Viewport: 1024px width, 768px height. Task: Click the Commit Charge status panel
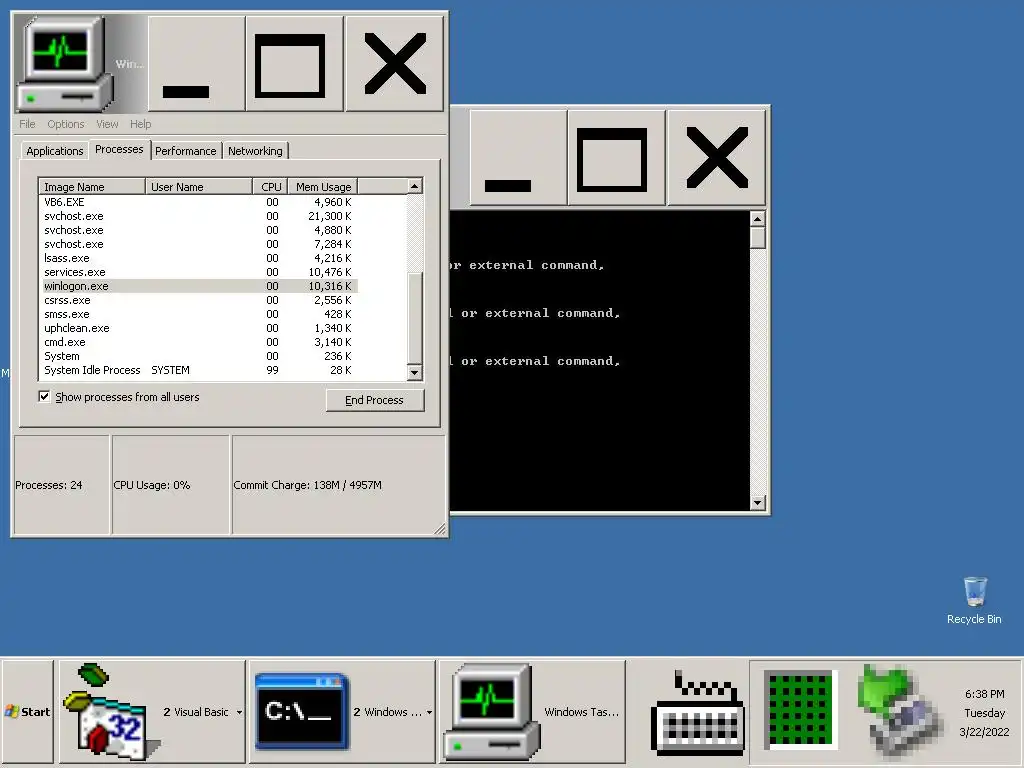338,485
